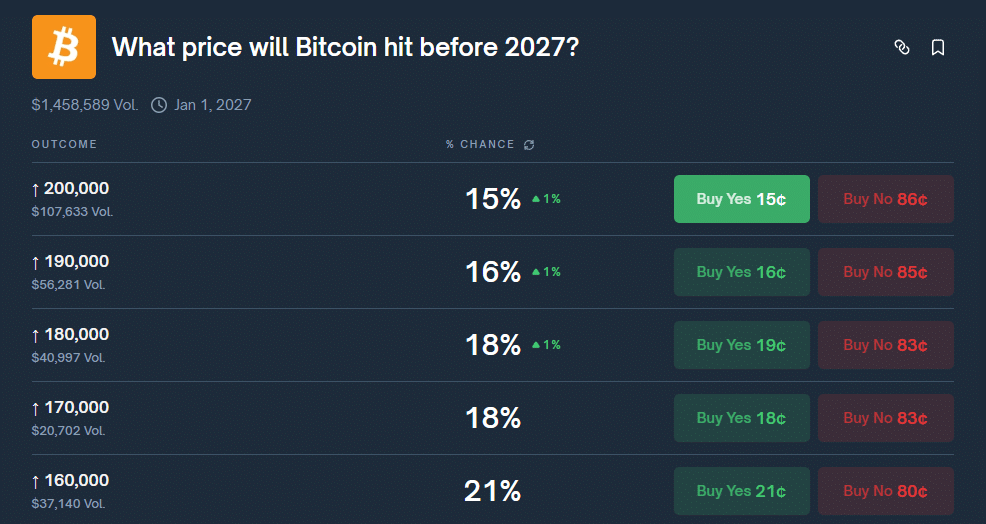Select the ↑ 160,000 outcome
Screen dimensions: 986x524
71,481
